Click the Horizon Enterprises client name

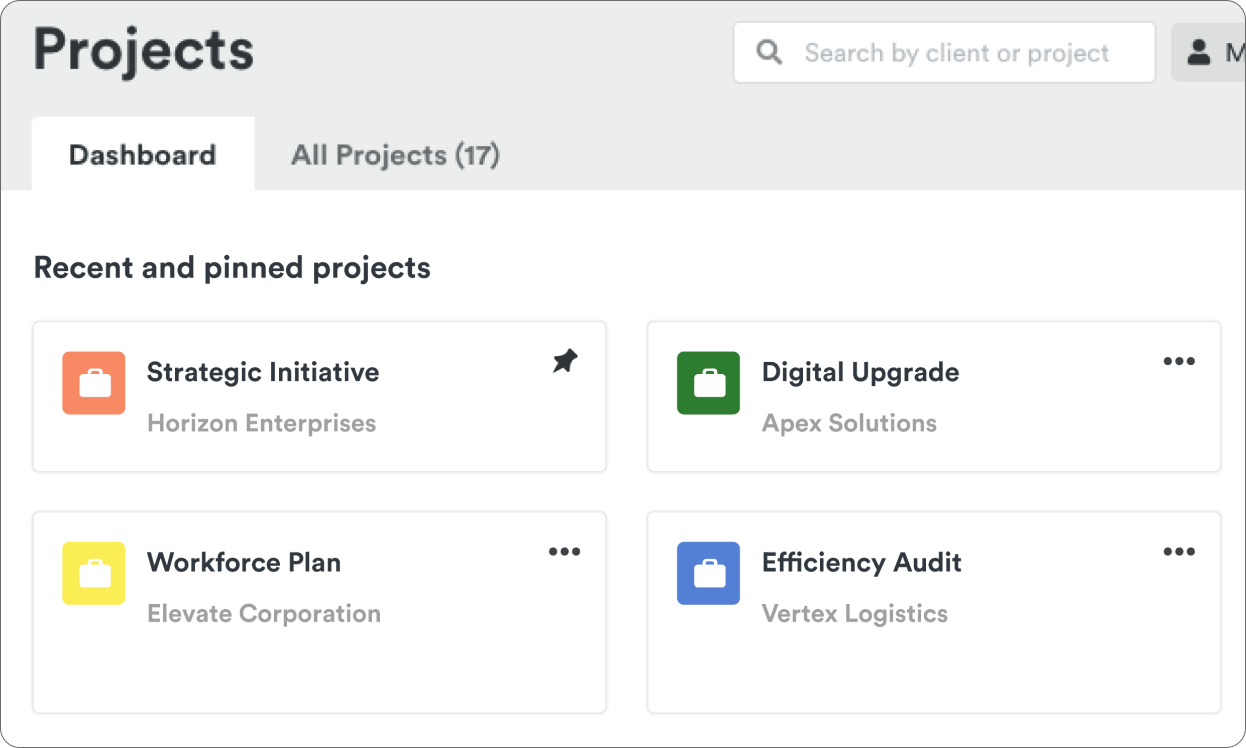click(261, 423)
